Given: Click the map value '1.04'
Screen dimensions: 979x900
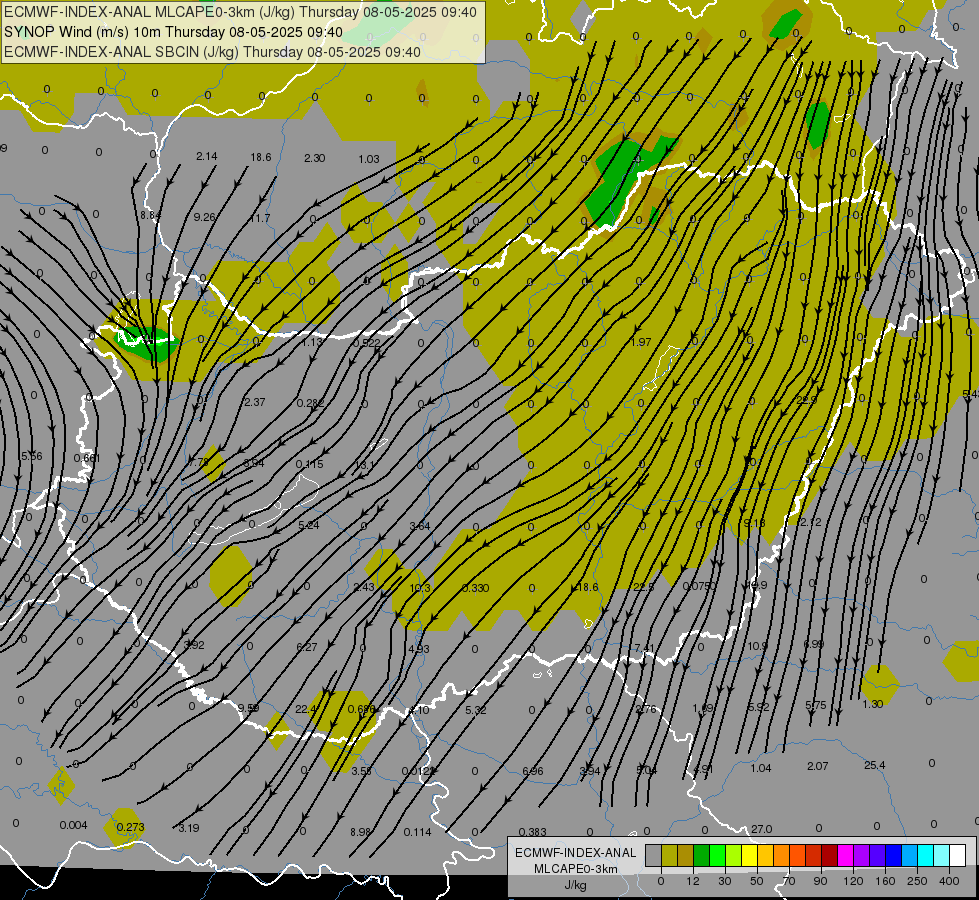Looking at the screenshot, I should (760, 768).
